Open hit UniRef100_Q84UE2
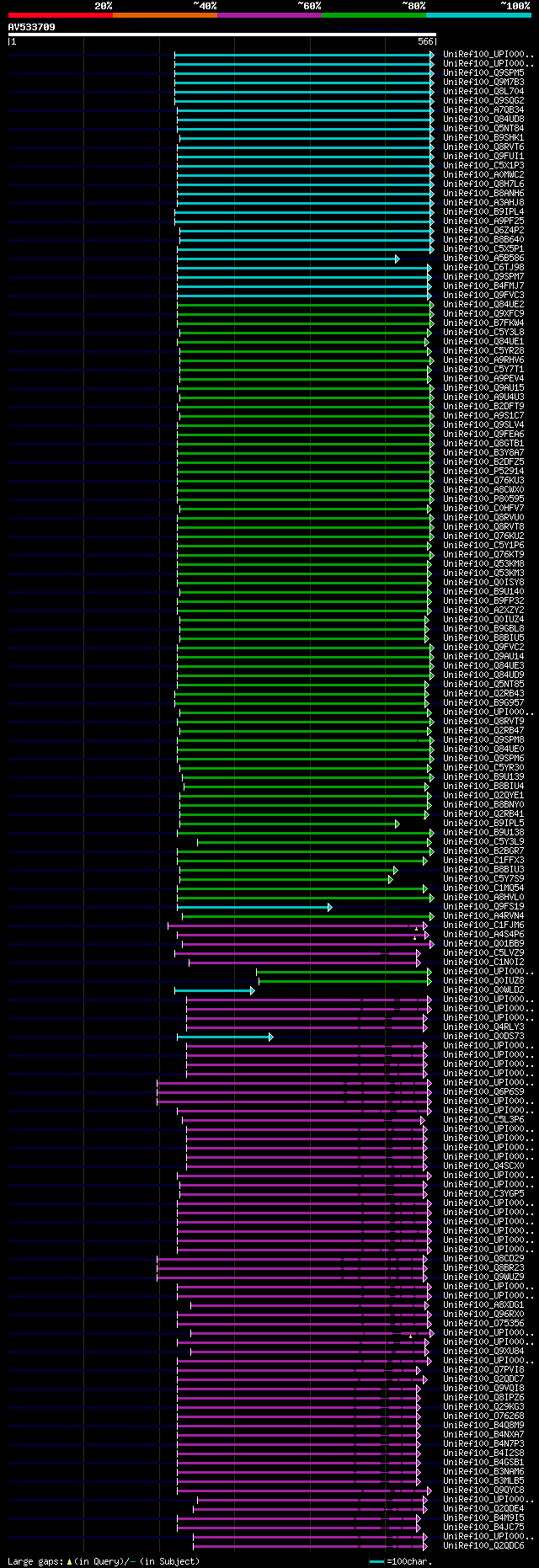This screenshot has width=539, height=1568. (x=483, y=305)
